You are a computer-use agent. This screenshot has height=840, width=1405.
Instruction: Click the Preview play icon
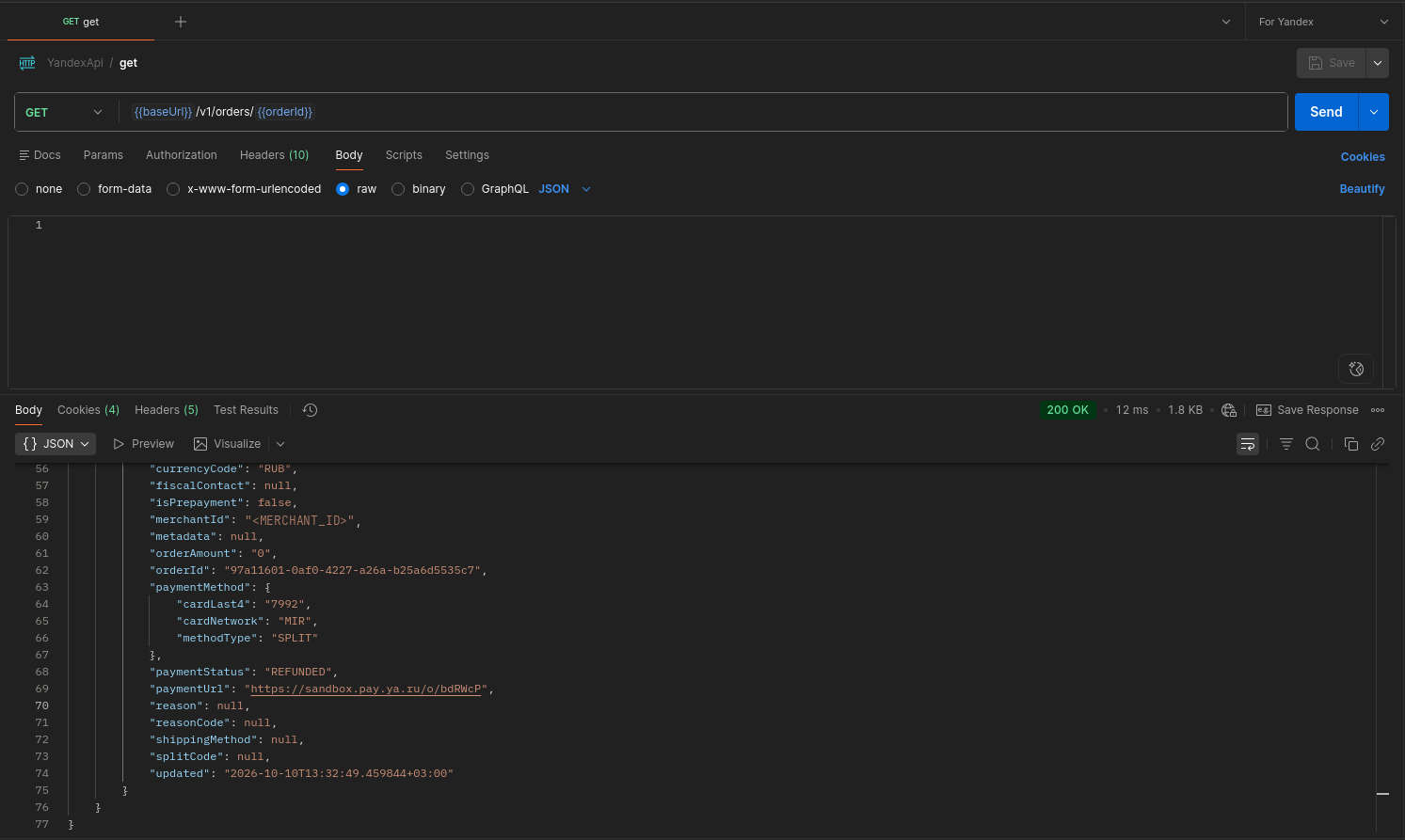pyautogui.click(x=119, y=444)
